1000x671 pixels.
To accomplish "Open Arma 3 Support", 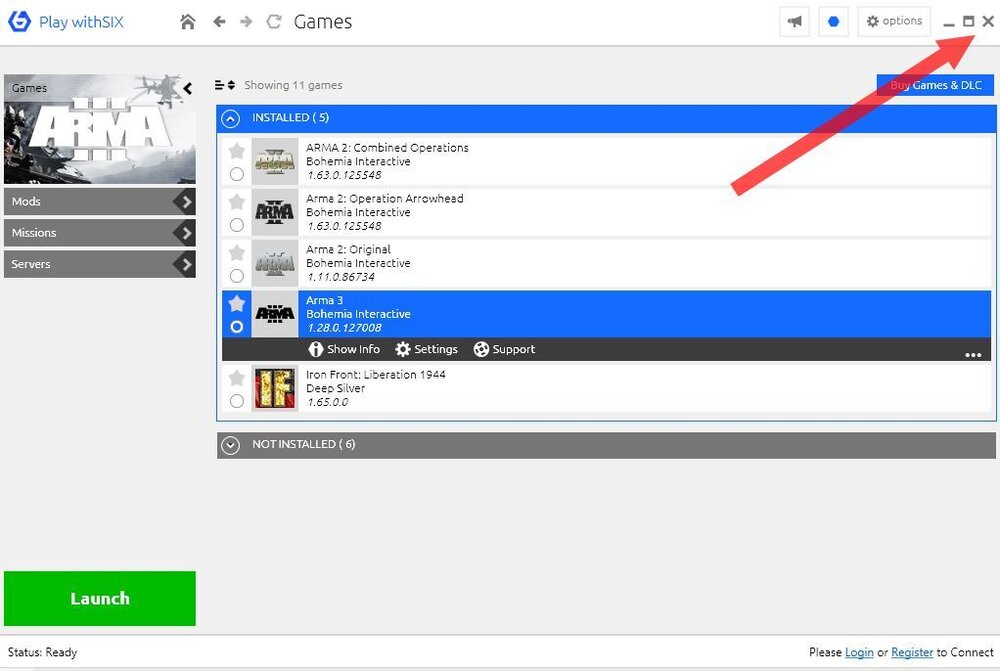I will pyautogui.click(x=504, y=350).
